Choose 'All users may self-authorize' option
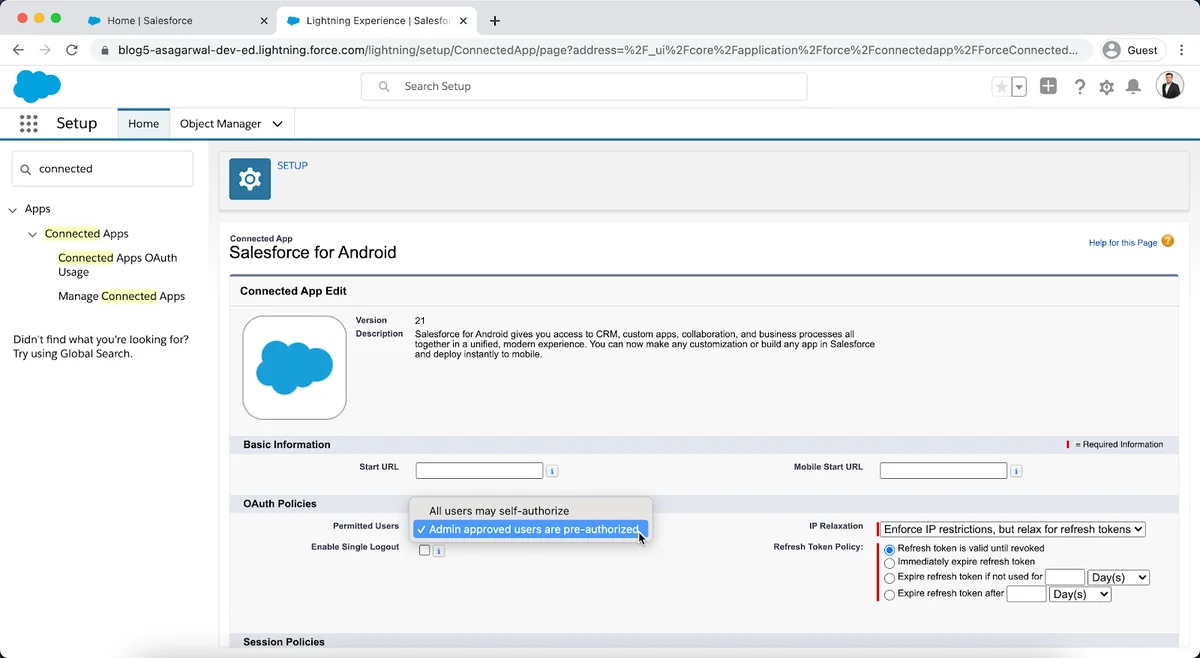This screenshot has width=1200, height=658. pos(531,511)
